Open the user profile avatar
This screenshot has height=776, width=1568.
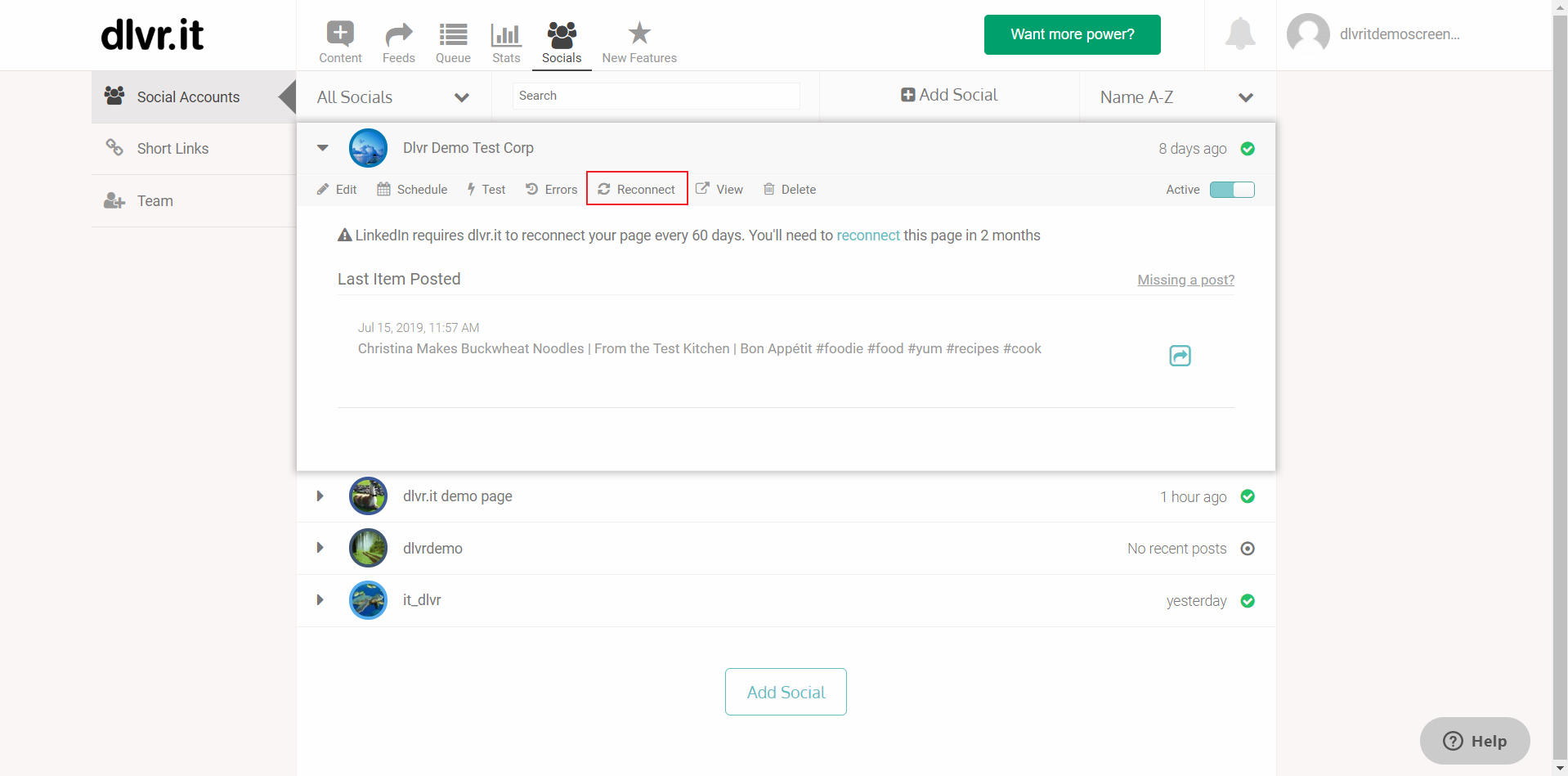1308,34
